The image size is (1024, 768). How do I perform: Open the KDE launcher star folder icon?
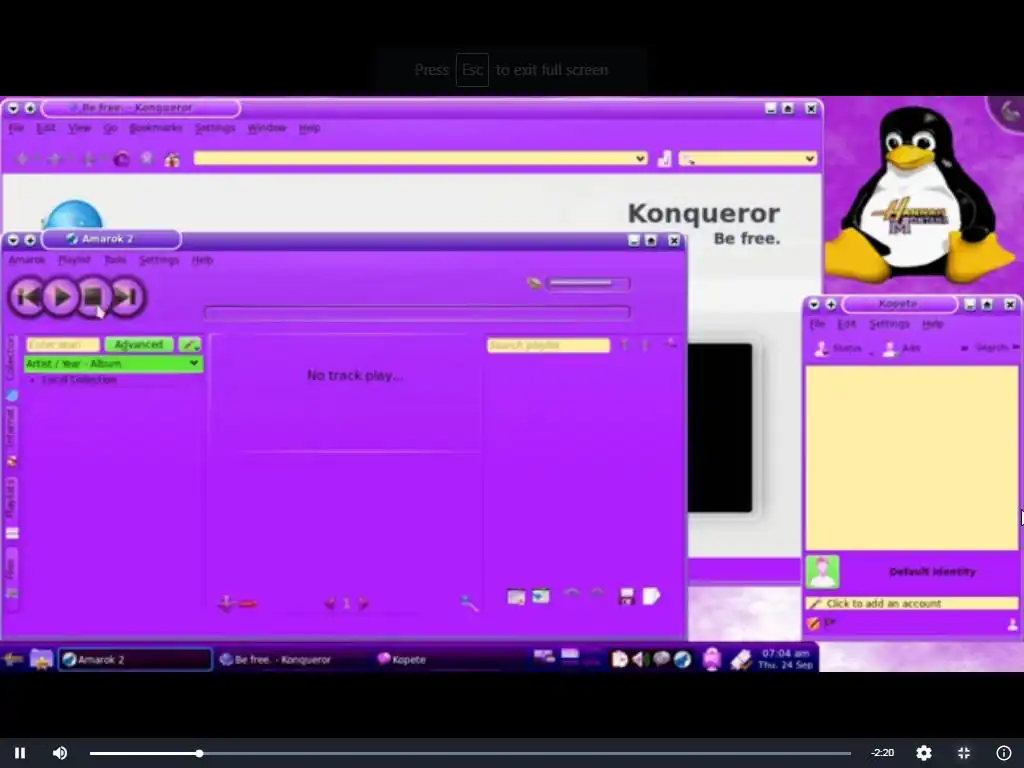coord(41,659)
